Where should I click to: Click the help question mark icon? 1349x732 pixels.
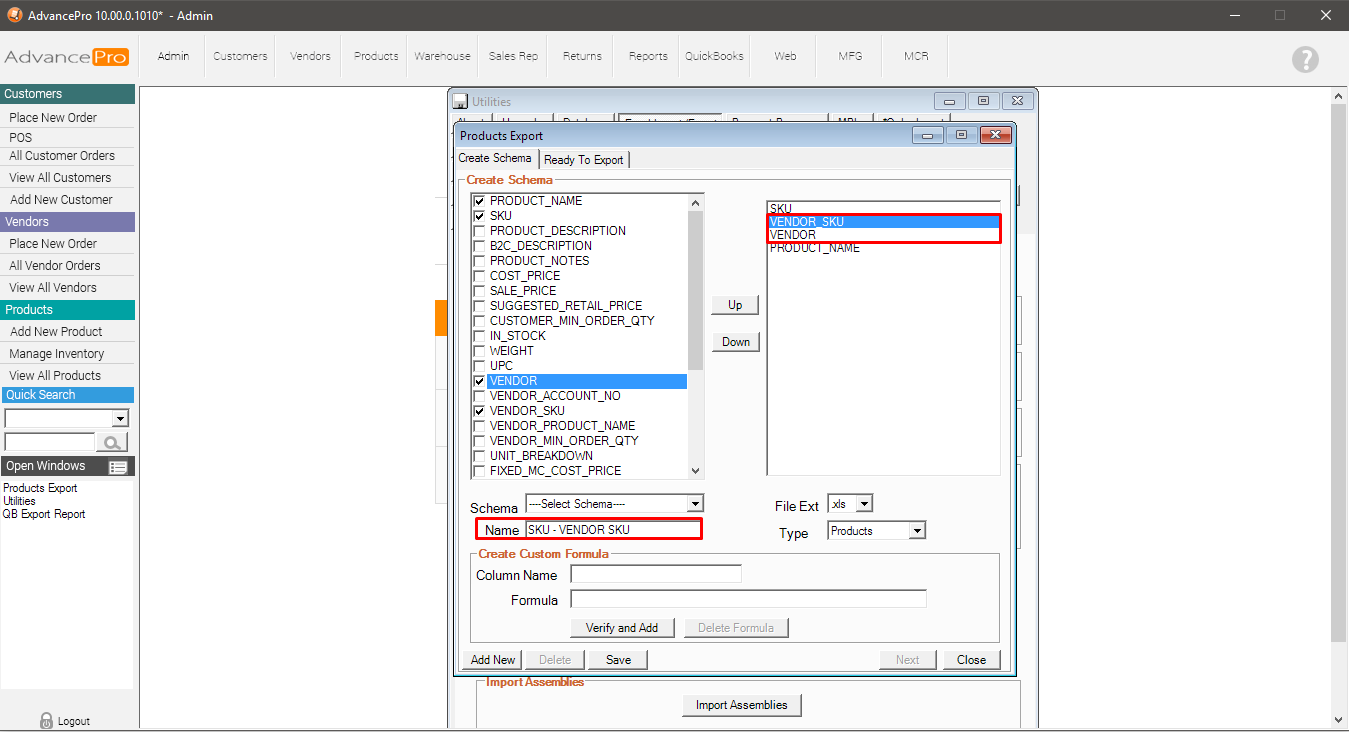[1305, 59]
